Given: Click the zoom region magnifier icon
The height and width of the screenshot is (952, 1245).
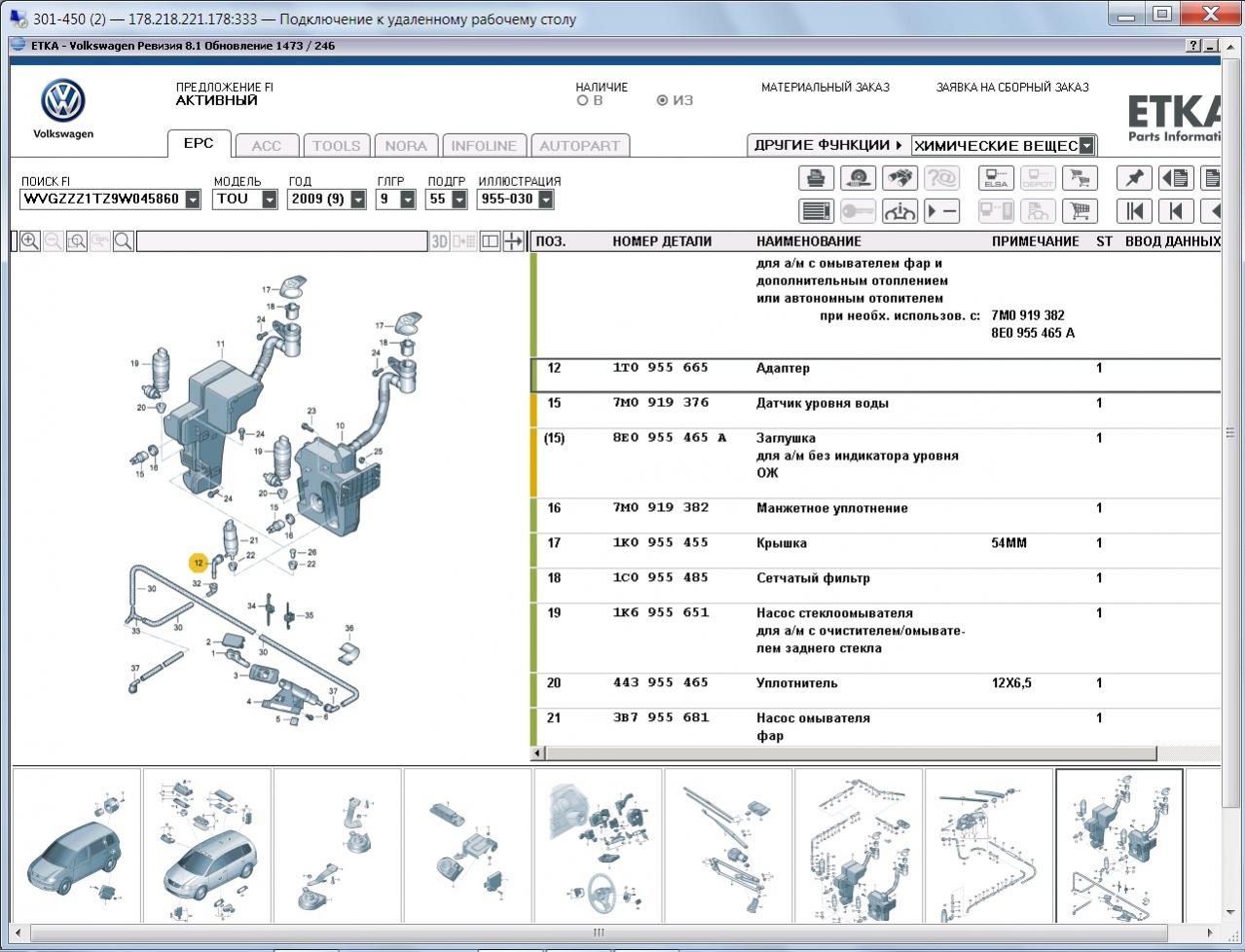Looking at the screenshot, I should click(x=77, y=241).
